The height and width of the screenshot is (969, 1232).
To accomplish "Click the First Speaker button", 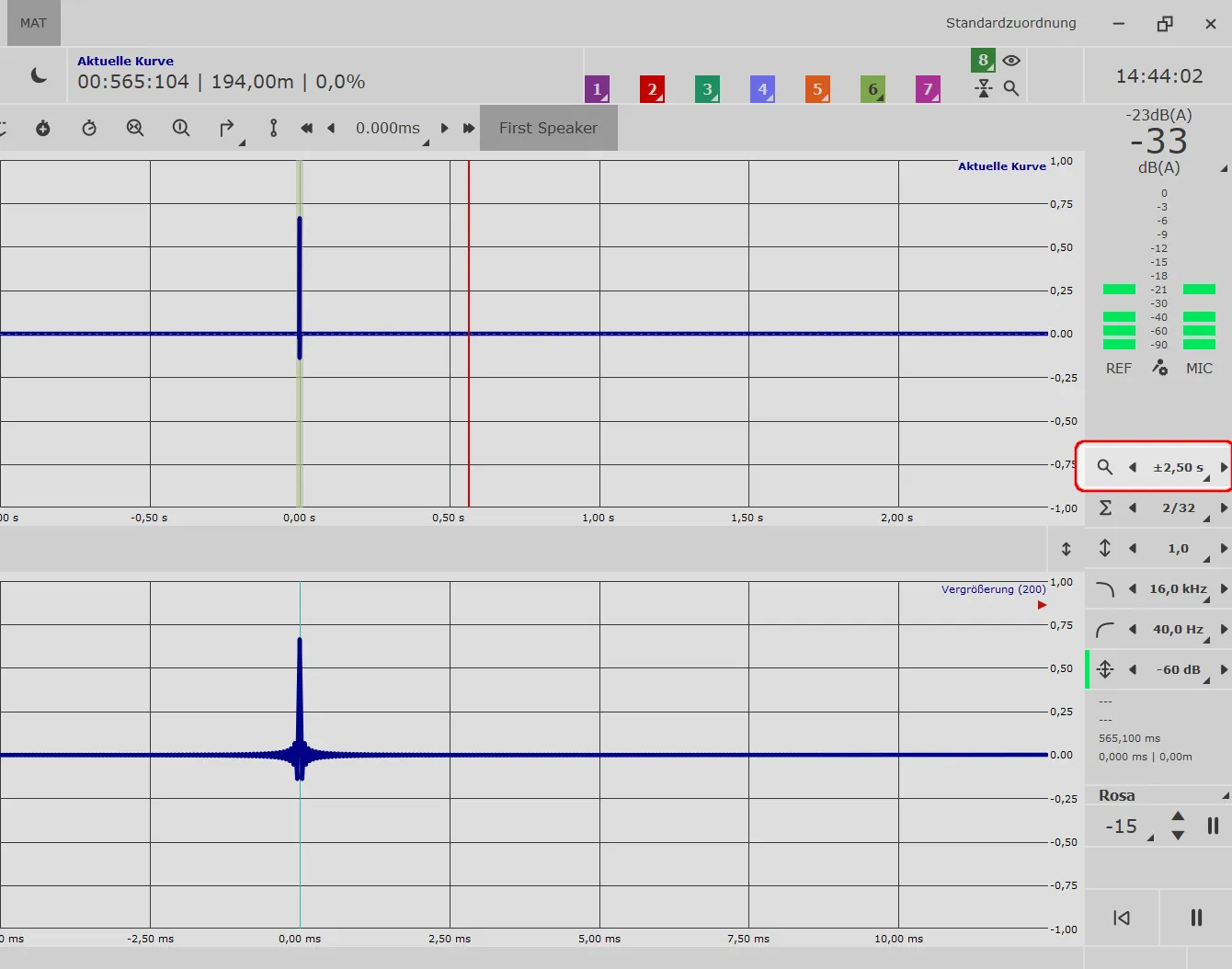I will pos(549,128).
